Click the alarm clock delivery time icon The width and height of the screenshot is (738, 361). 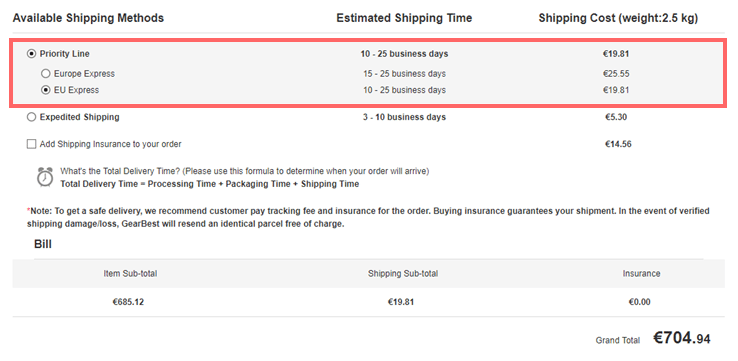click(45, 177)
